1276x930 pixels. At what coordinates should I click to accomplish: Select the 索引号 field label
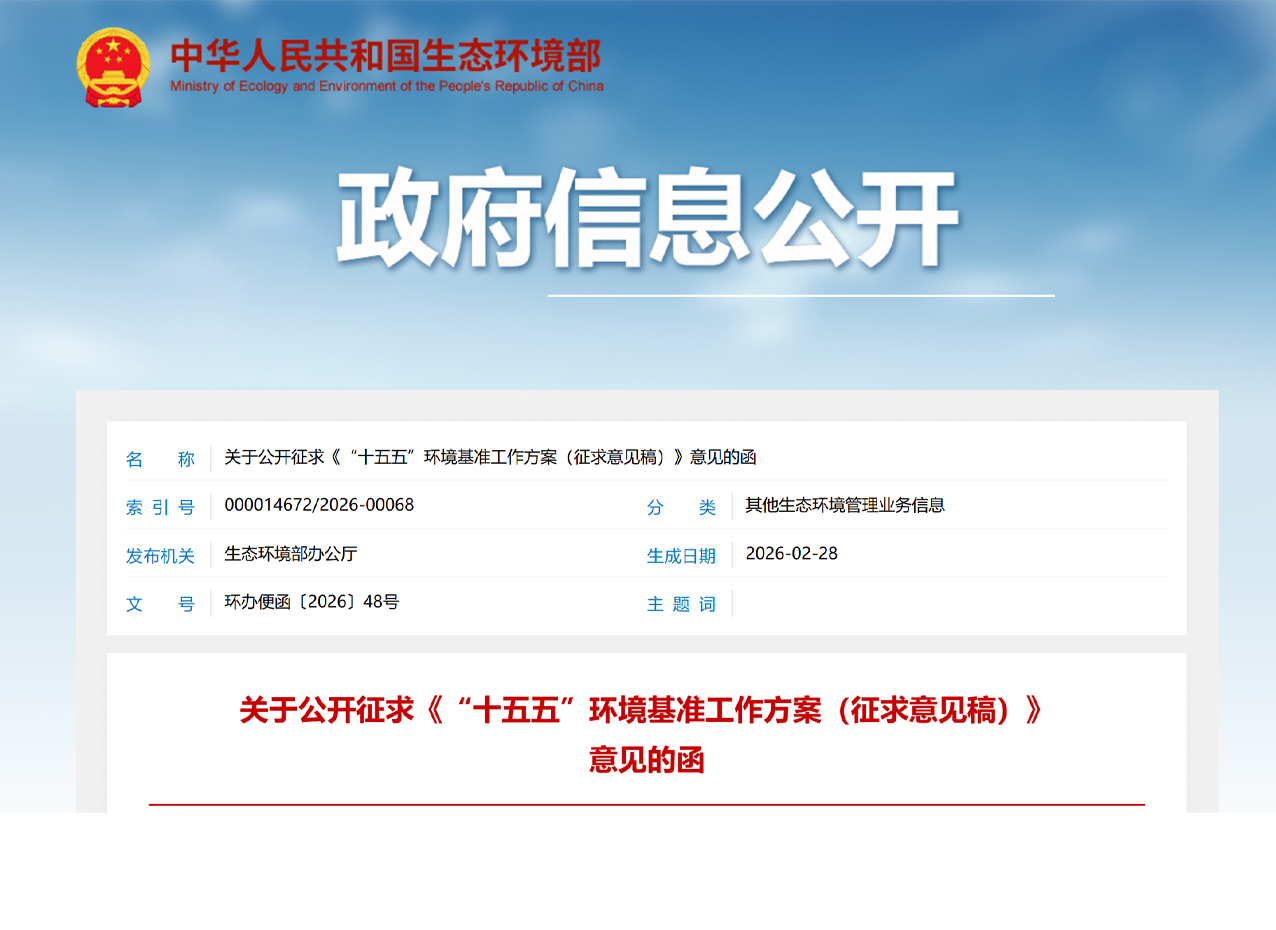[160, 507]
